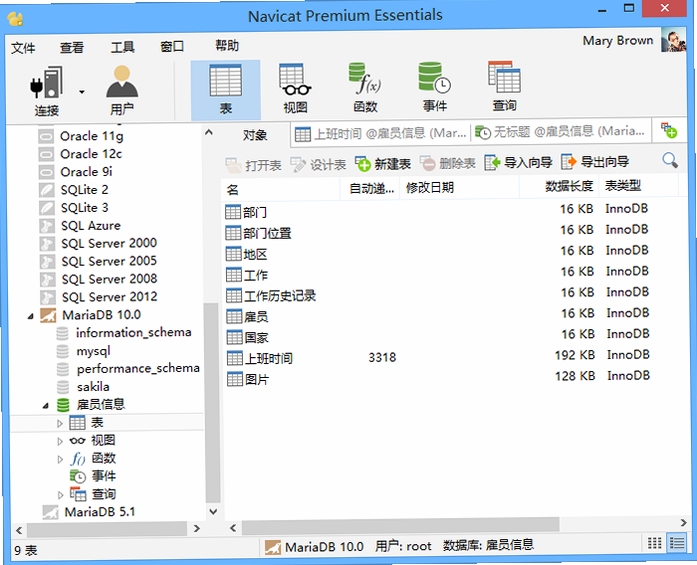Switch to 事件 events toolbar icon
697x565 pixels.
click(434, 87)
